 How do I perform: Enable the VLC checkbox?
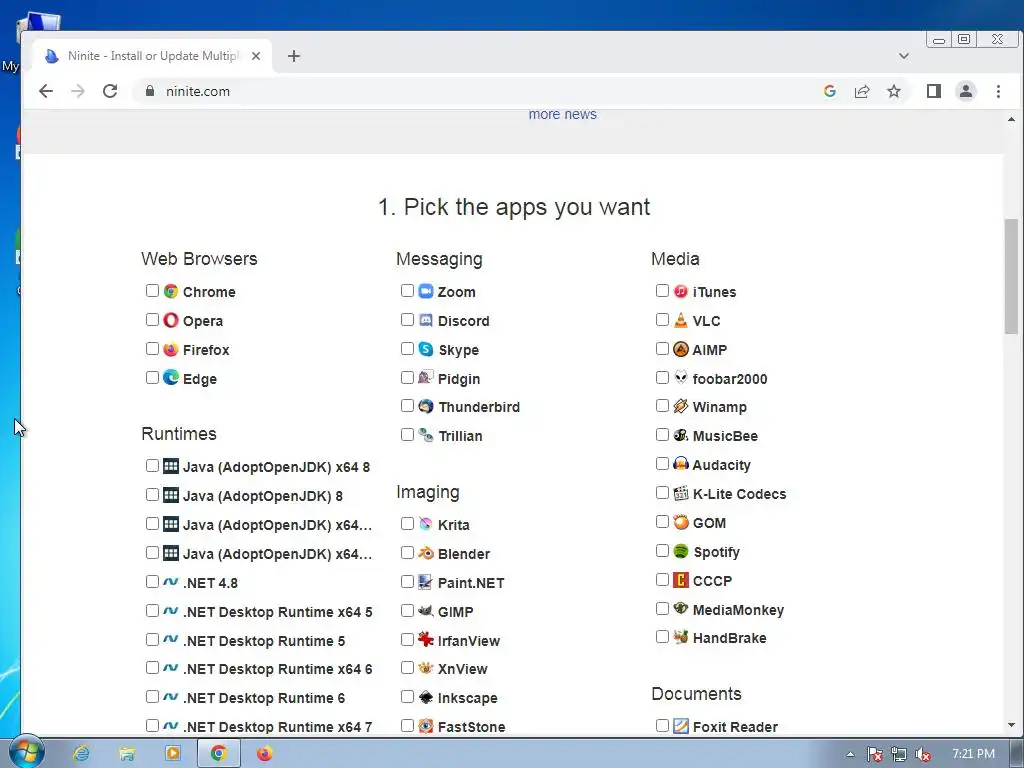point(662,319)
